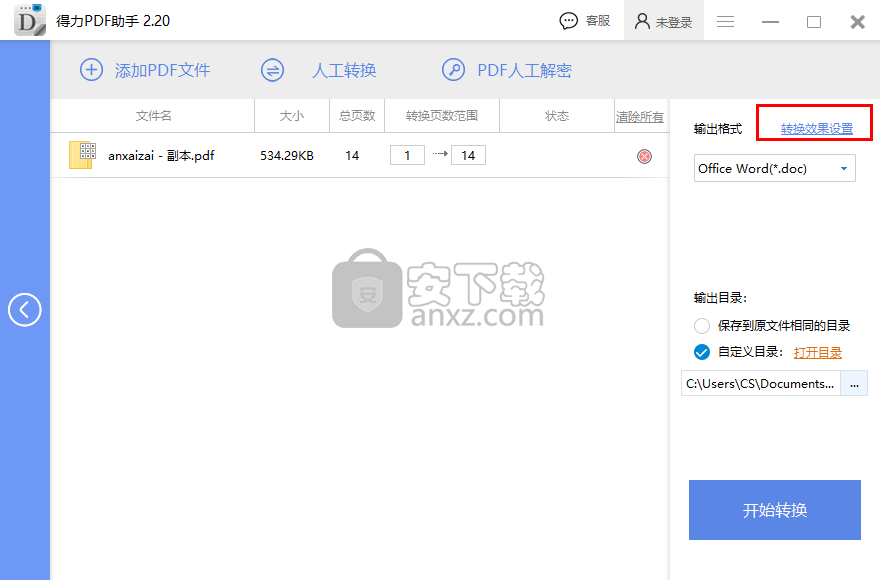Minimize the window
The image size is (880, 580).
tap(770, 22)
